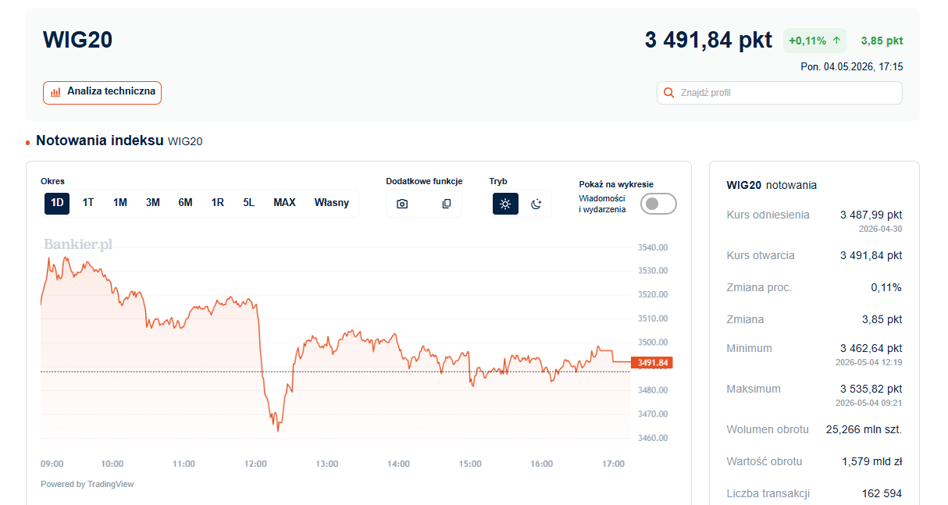Click the camera screenshot icon
Viewport: 948px width, 505px height.
coord(402,204)
